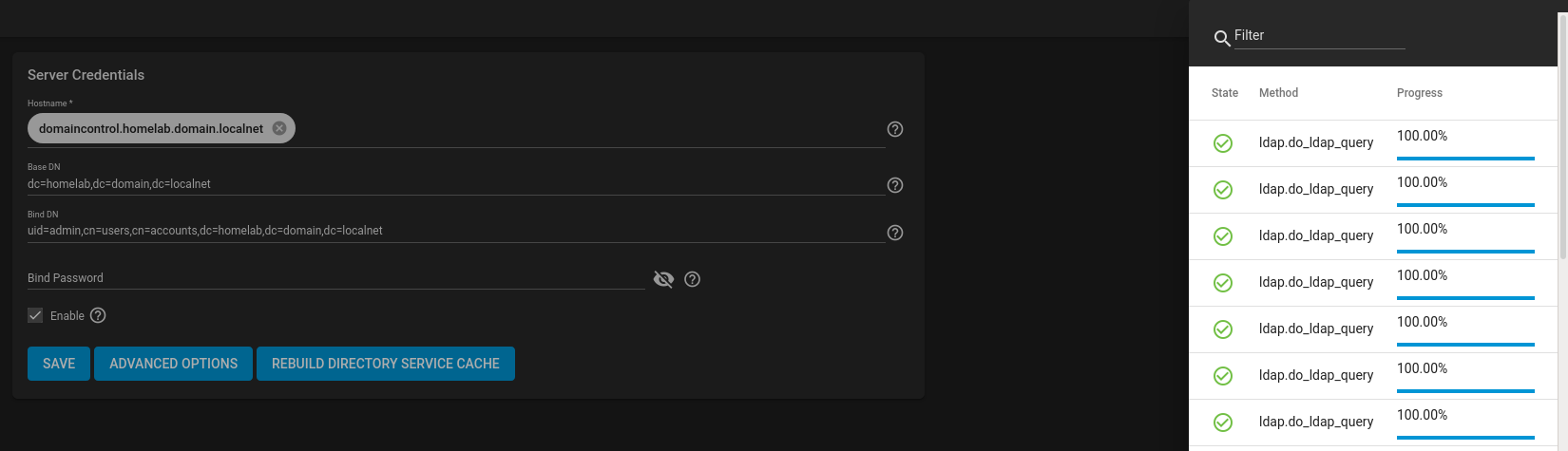Viewport: 1568px width, 451px height.
Task: Click the first job's green success icon
Action: click(x=1223, y=143)
